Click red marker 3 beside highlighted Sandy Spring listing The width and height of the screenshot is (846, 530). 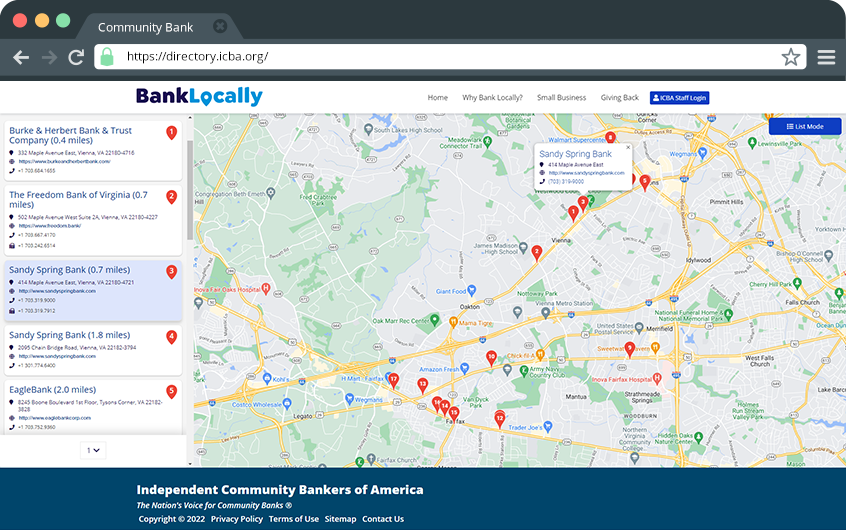172,271
